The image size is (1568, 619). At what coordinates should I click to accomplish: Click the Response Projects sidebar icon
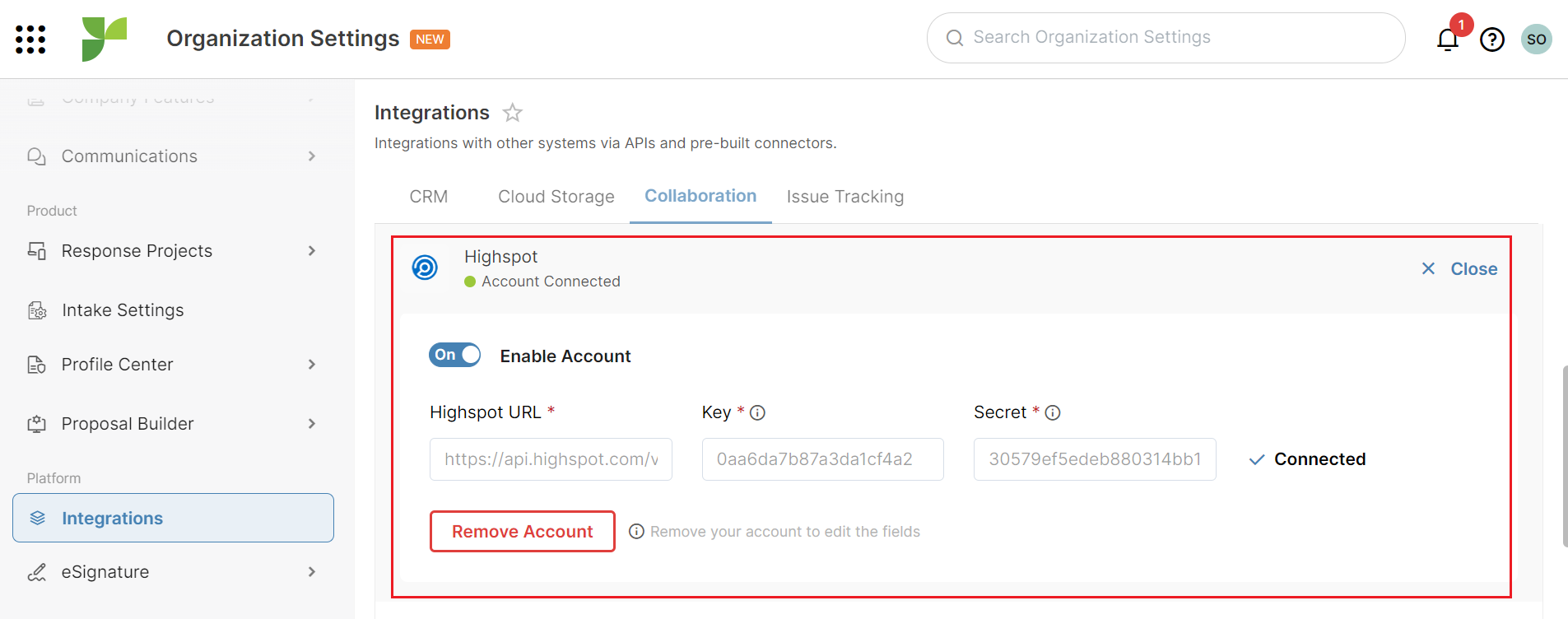coord(36,251)
